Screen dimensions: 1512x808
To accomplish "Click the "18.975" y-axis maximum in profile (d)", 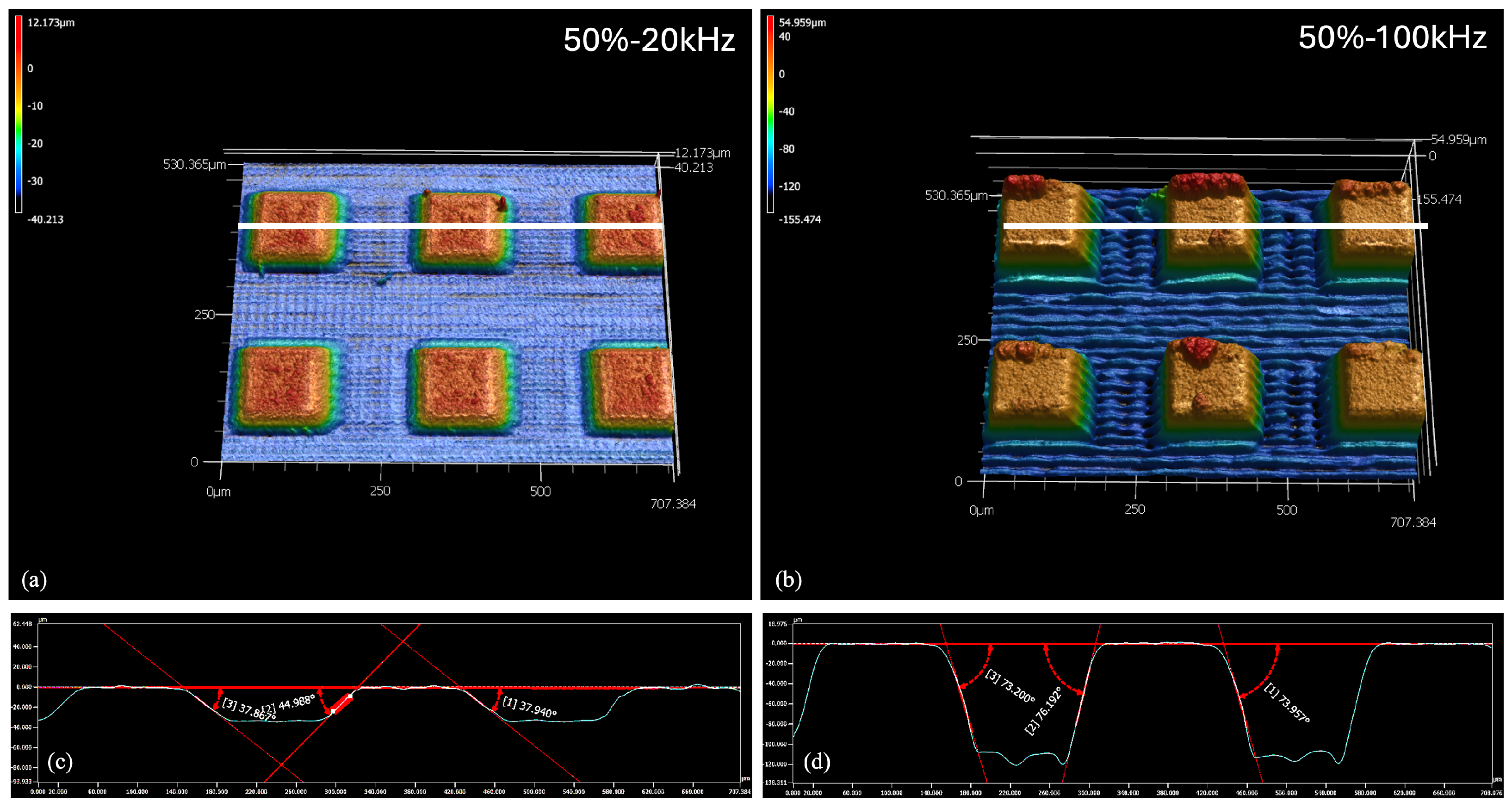I will 777,624.
